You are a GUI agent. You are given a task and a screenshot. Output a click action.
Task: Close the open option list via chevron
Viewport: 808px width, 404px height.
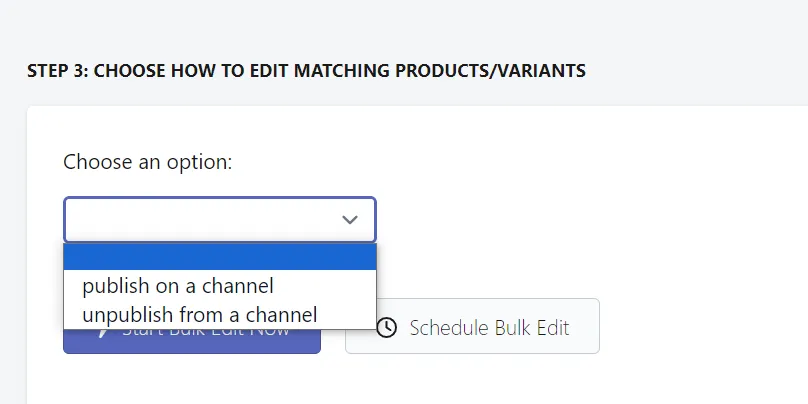350,220
